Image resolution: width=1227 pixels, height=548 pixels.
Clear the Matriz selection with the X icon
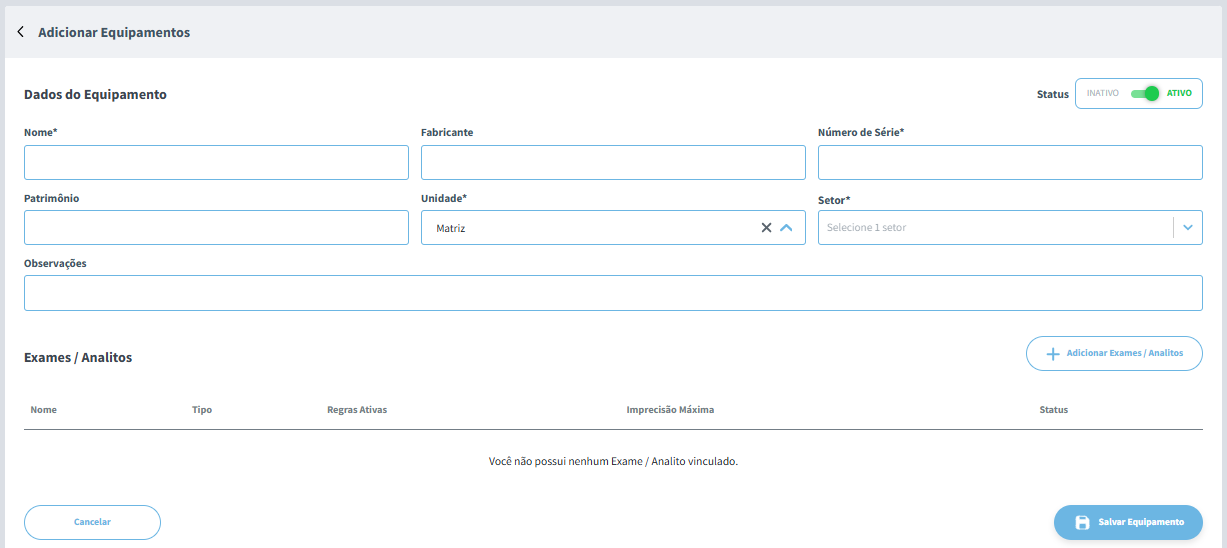click(766, 228)
